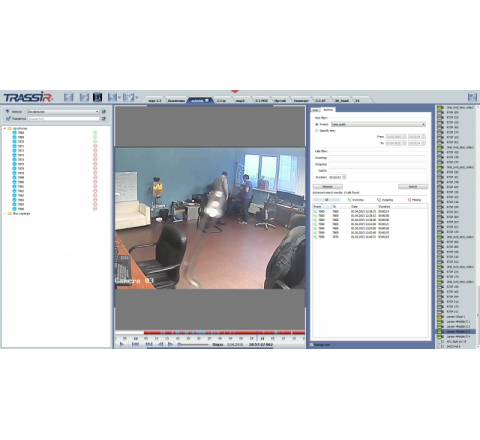480x440 pixels.
Task: Sort results by the Date column
Action: tap(363, 207)
